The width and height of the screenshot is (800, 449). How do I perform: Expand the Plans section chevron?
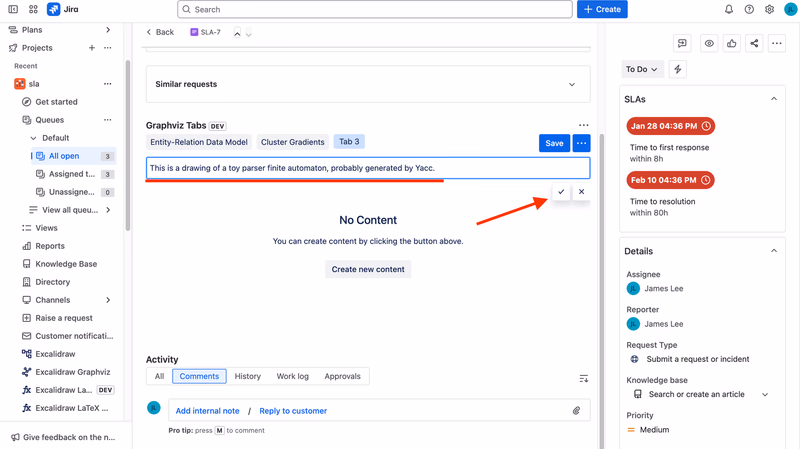(108, 30)
